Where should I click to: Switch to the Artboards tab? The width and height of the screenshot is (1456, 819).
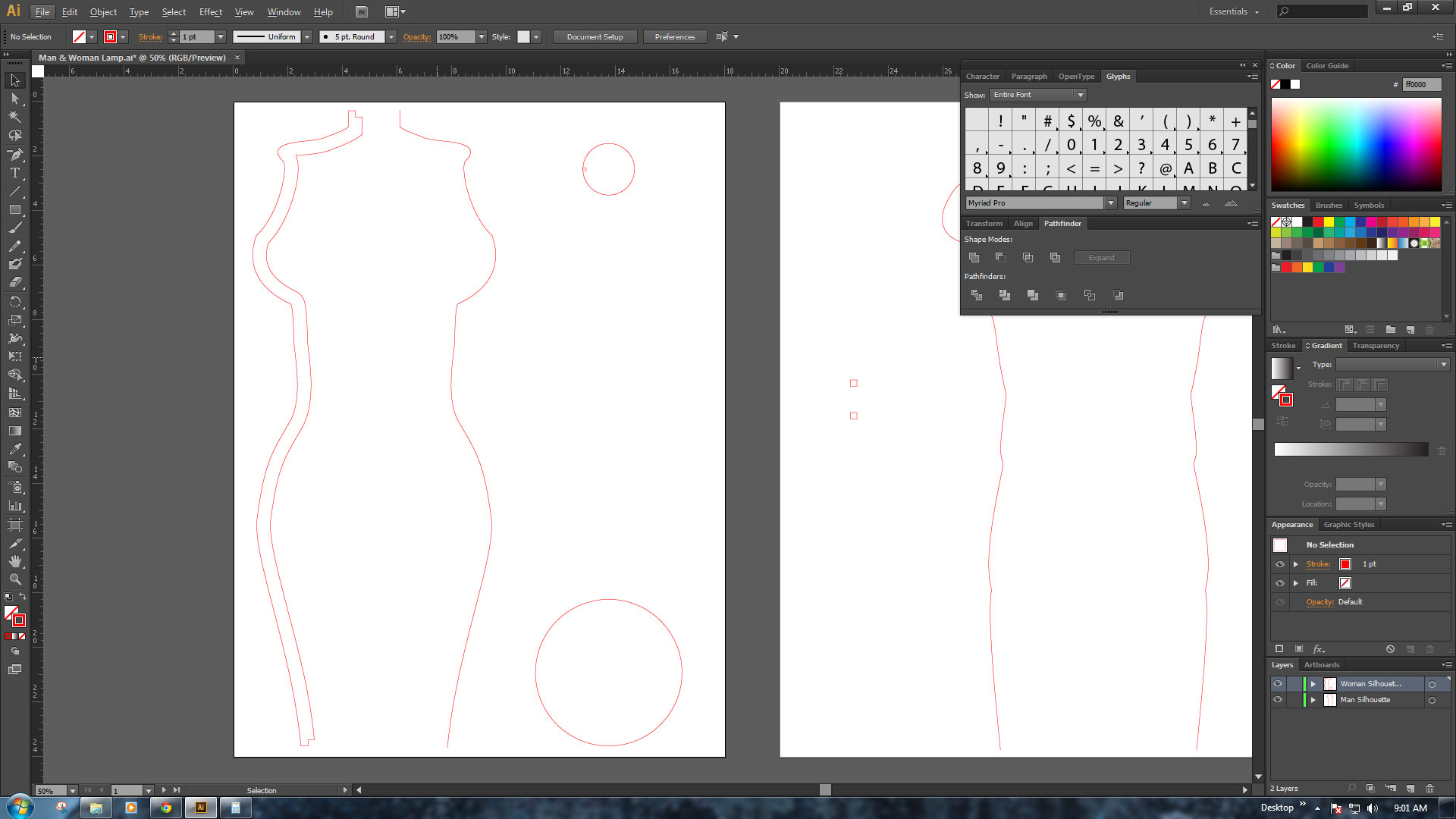click(x=1322, y=665)
